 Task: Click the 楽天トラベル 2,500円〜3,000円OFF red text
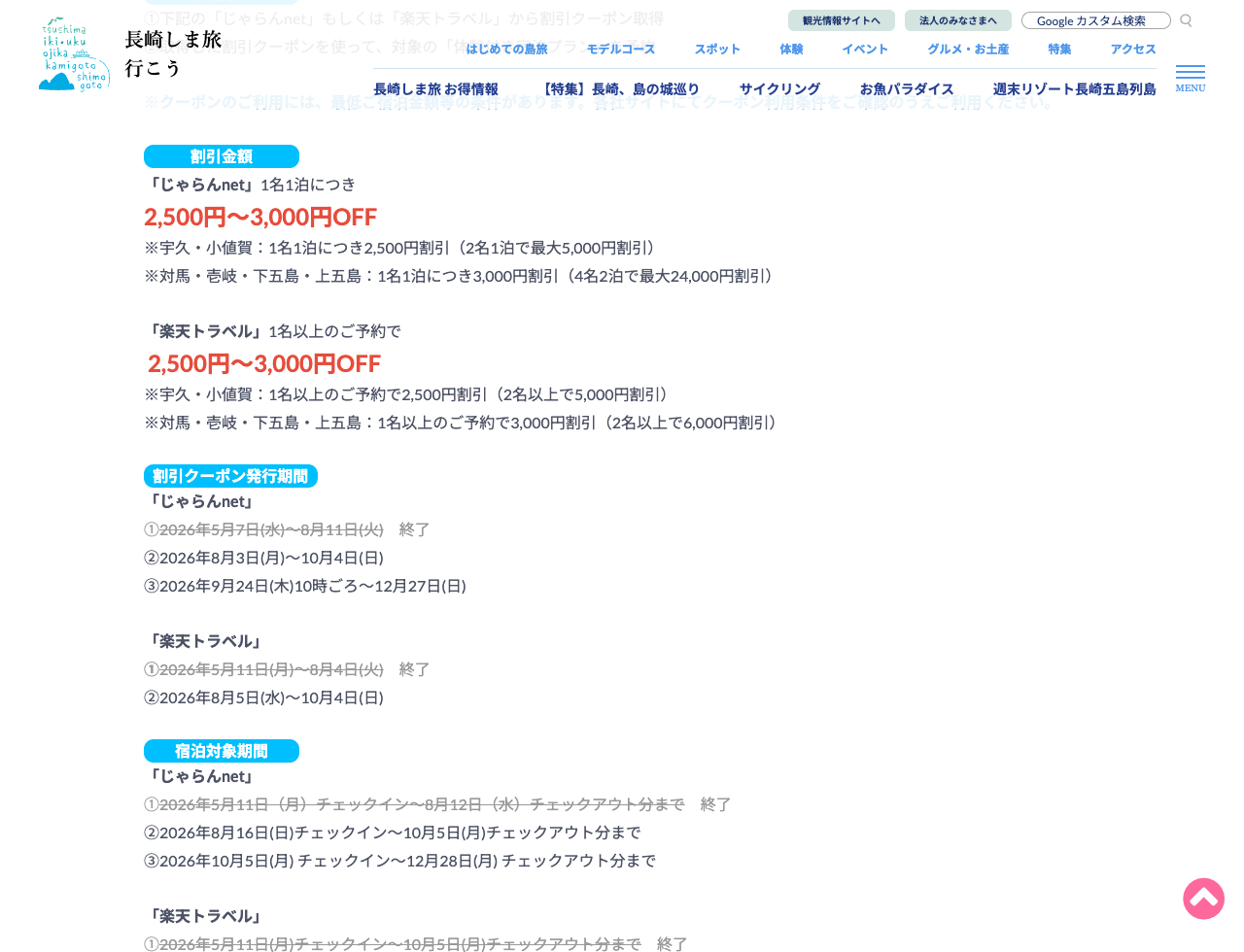(x=264, y=363)
